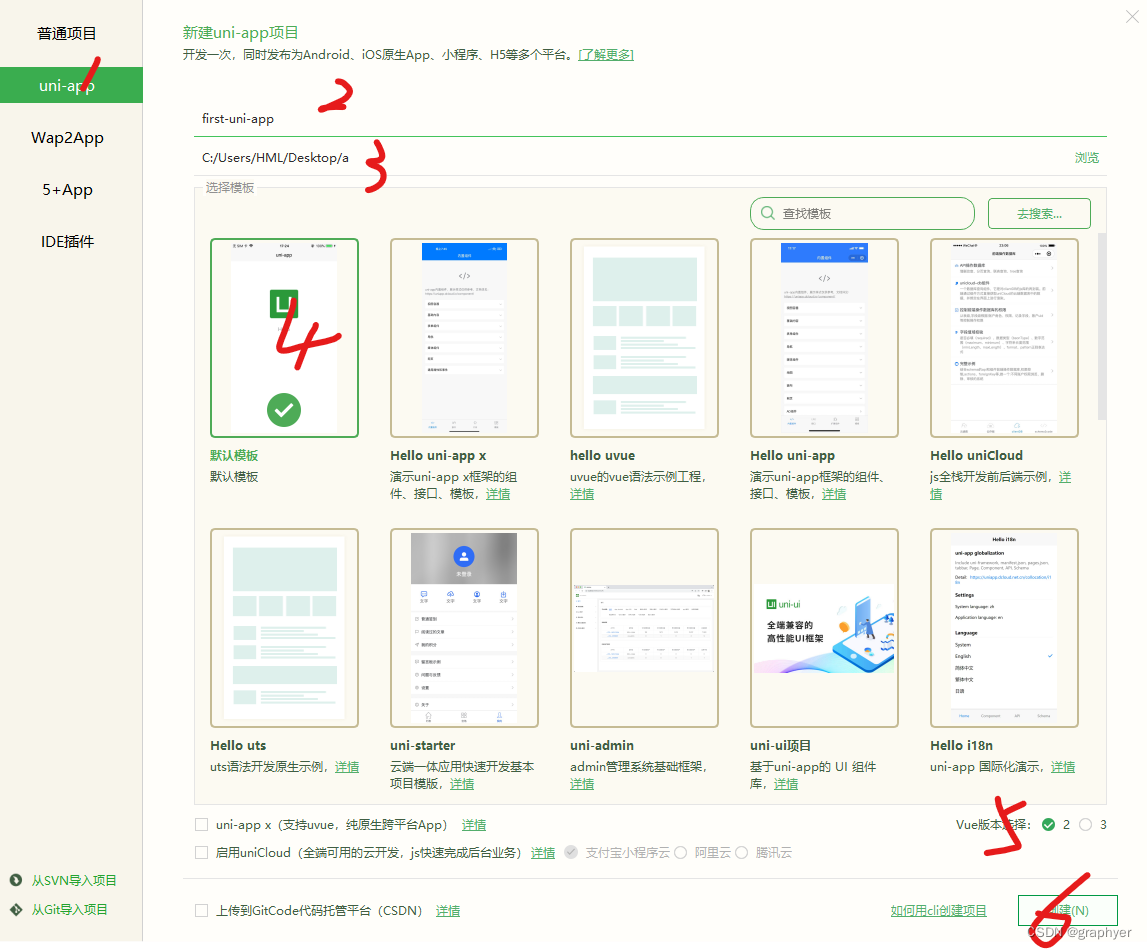This screenshot has width=1147, height=949.
Task: Open the 5+App project tab
Action: click(x=67, y=190)
